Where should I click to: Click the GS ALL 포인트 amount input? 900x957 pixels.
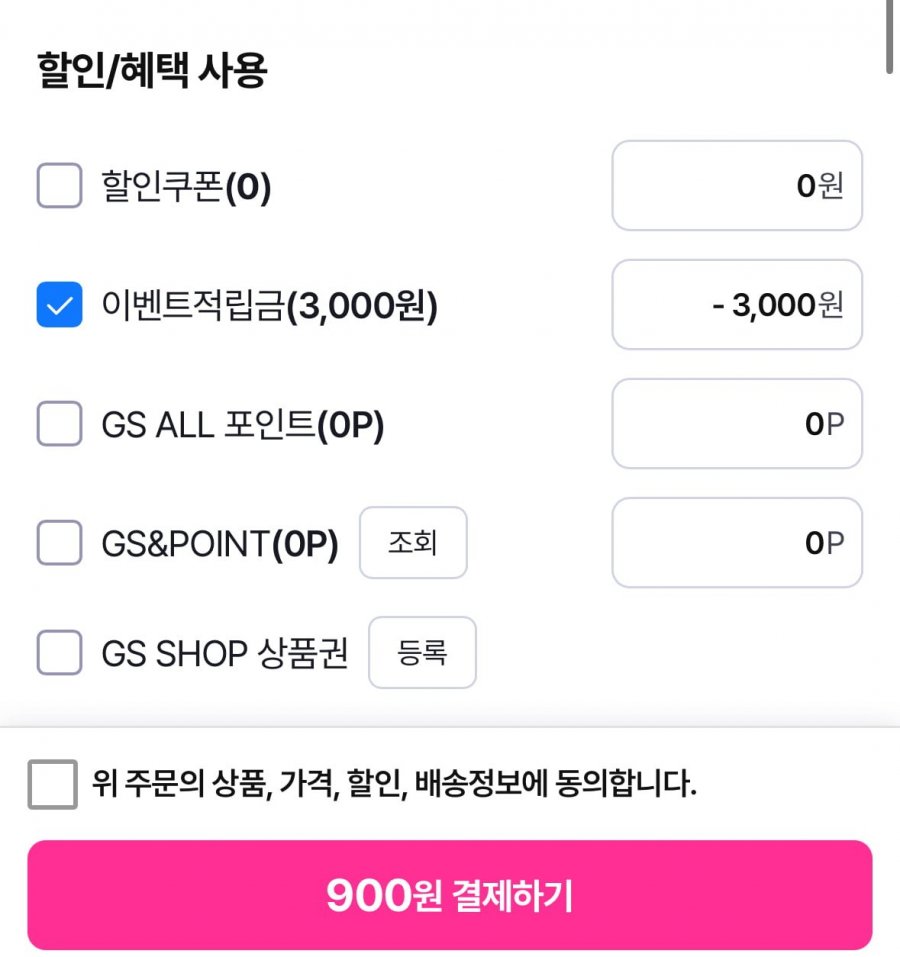[x=736, y=424]
